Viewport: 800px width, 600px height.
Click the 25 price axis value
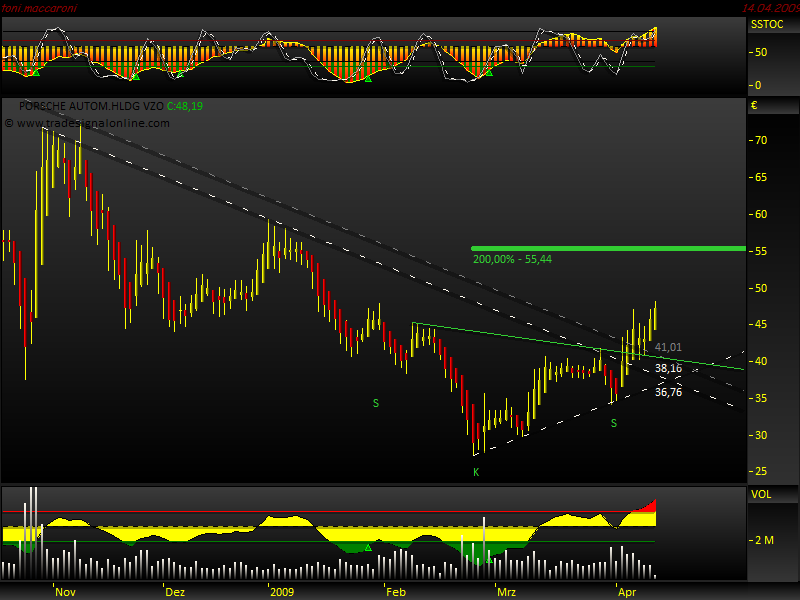[x=761, y=471]
